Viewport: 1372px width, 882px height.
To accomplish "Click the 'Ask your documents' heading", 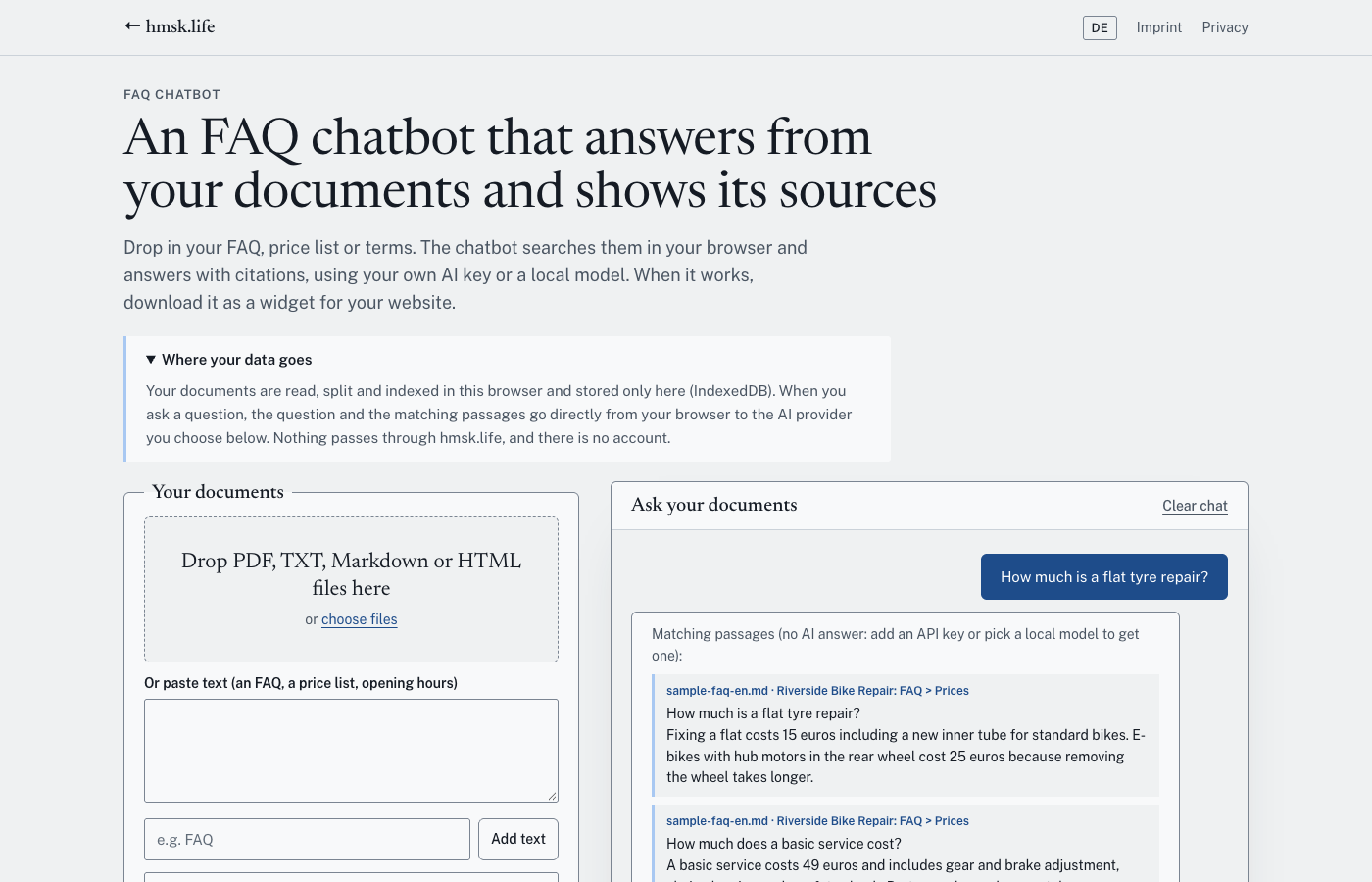I will click(713, 505).
